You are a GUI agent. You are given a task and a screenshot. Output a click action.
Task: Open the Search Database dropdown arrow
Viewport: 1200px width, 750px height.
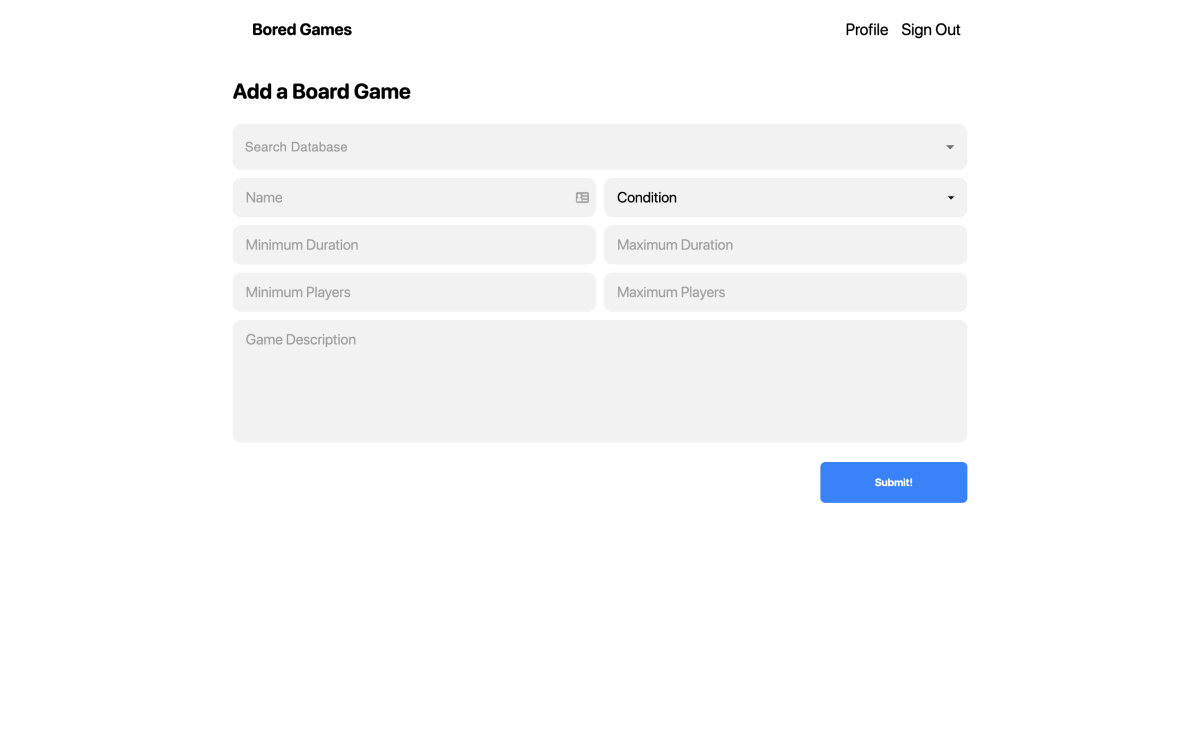(x=949, y=146)
